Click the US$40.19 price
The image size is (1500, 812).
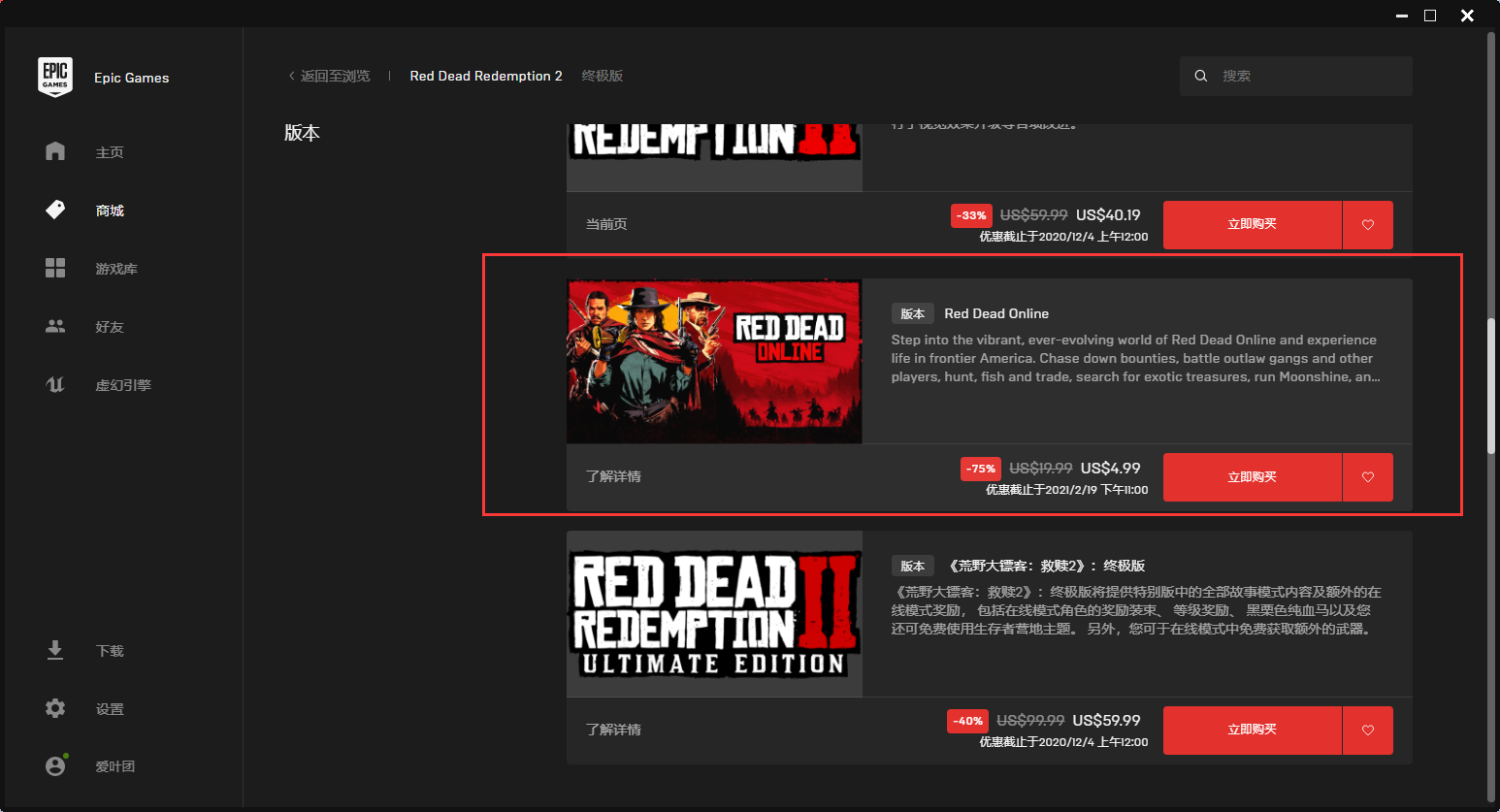point(1108,214)
